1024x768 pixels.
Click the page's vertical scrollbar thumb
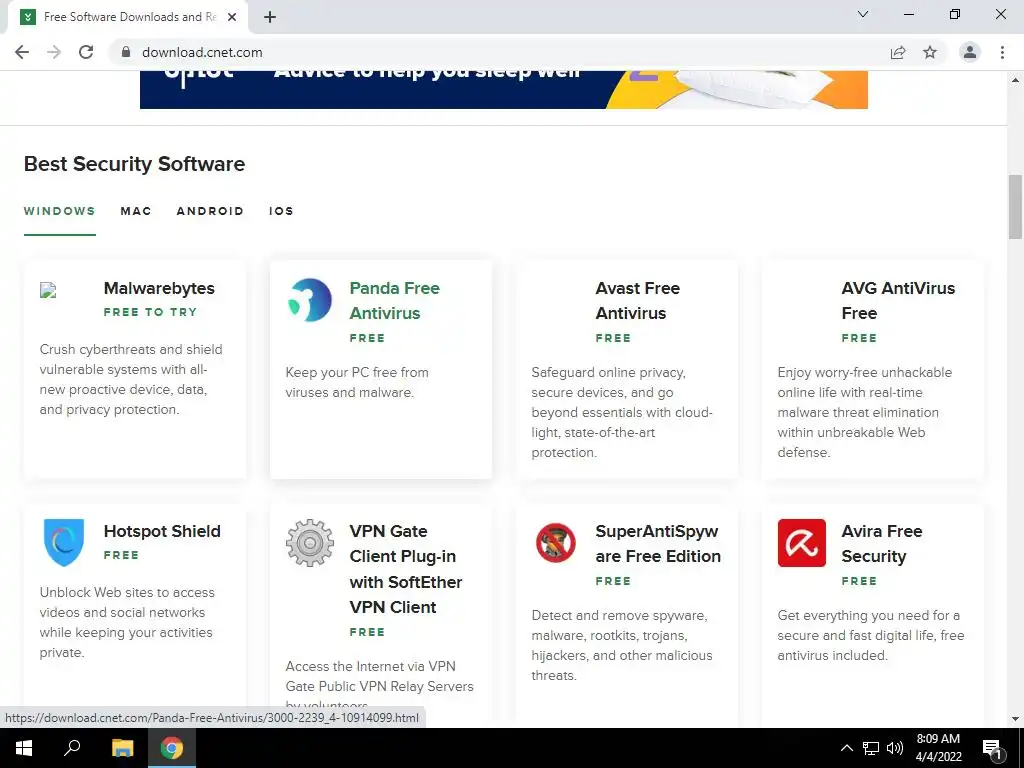[1015, 207]
